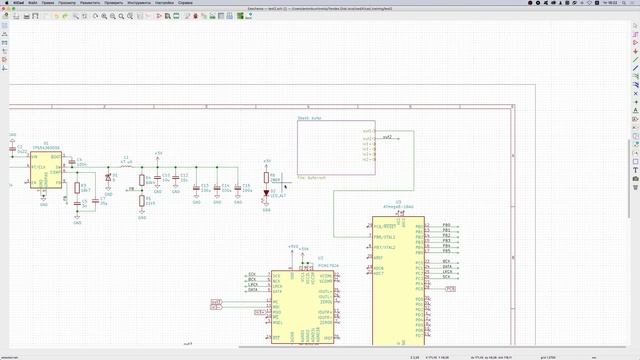Viewport: 640px width, 360px height.
Task: Select graphic lines drawing tool
Action: pos(636,162)
